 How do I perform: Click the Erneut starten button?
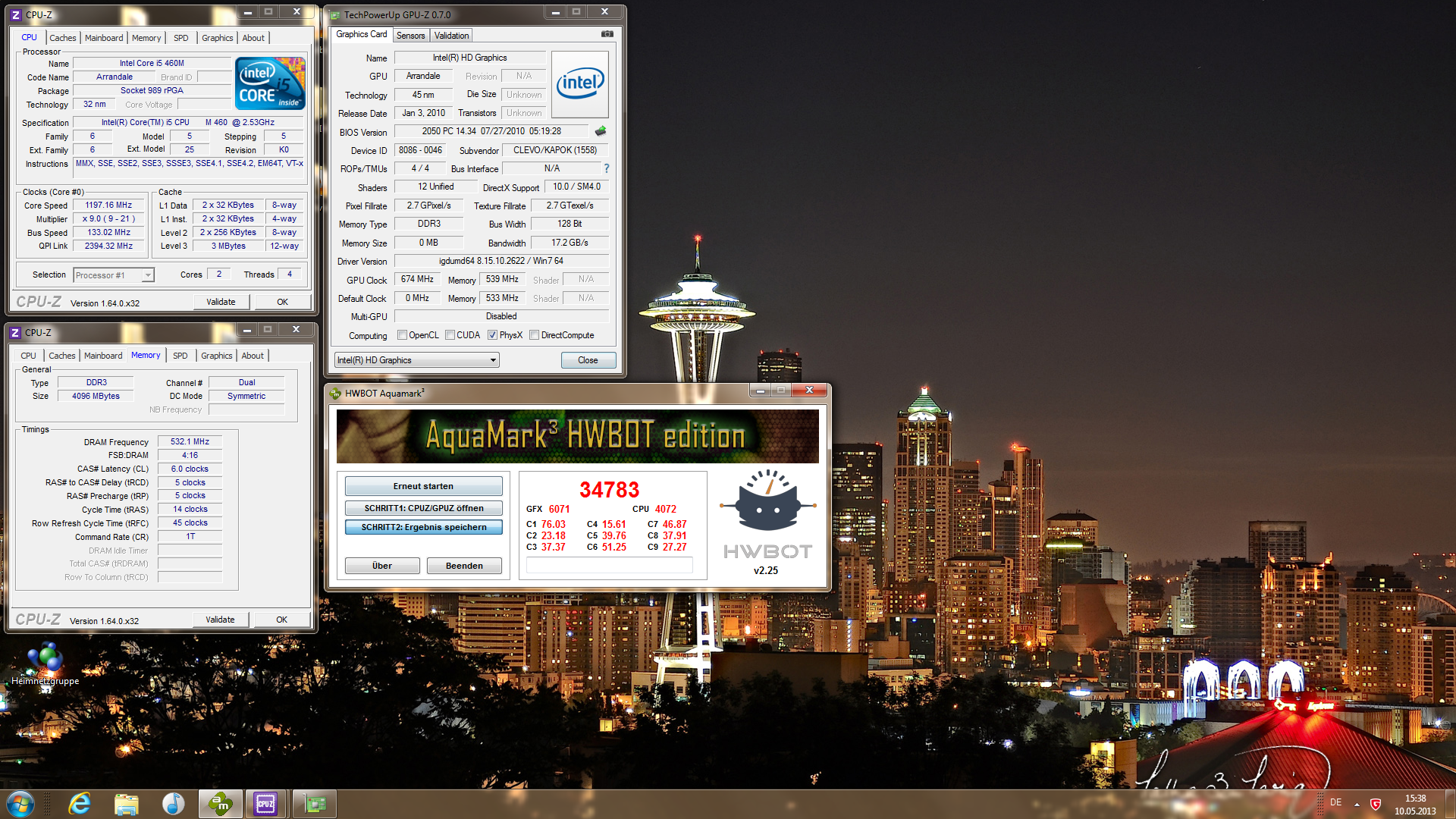[x=423, y=486]
